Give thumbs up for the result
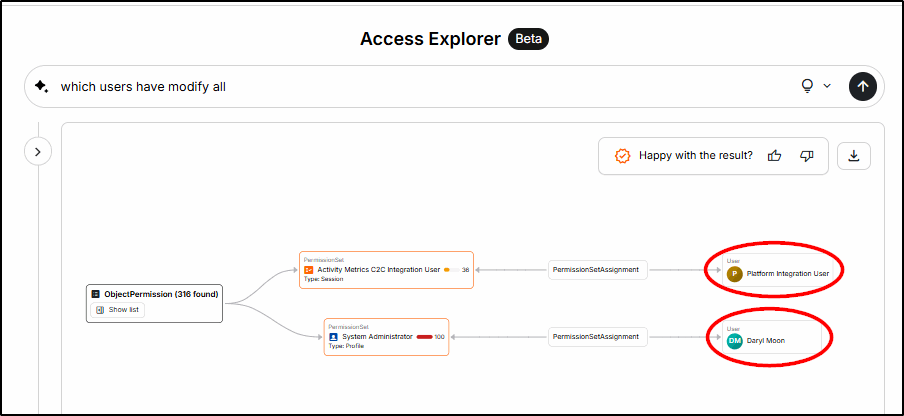Image resolution: width=904 pixels, height=416 pixels. (x=774, y=155)
